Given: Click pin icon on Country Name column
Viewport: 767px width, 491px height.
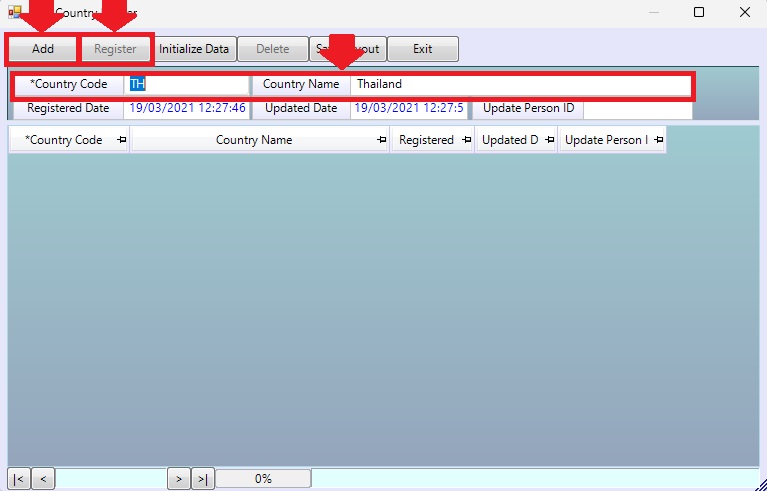Looking at the screenshot, I should tap(382, 140).
